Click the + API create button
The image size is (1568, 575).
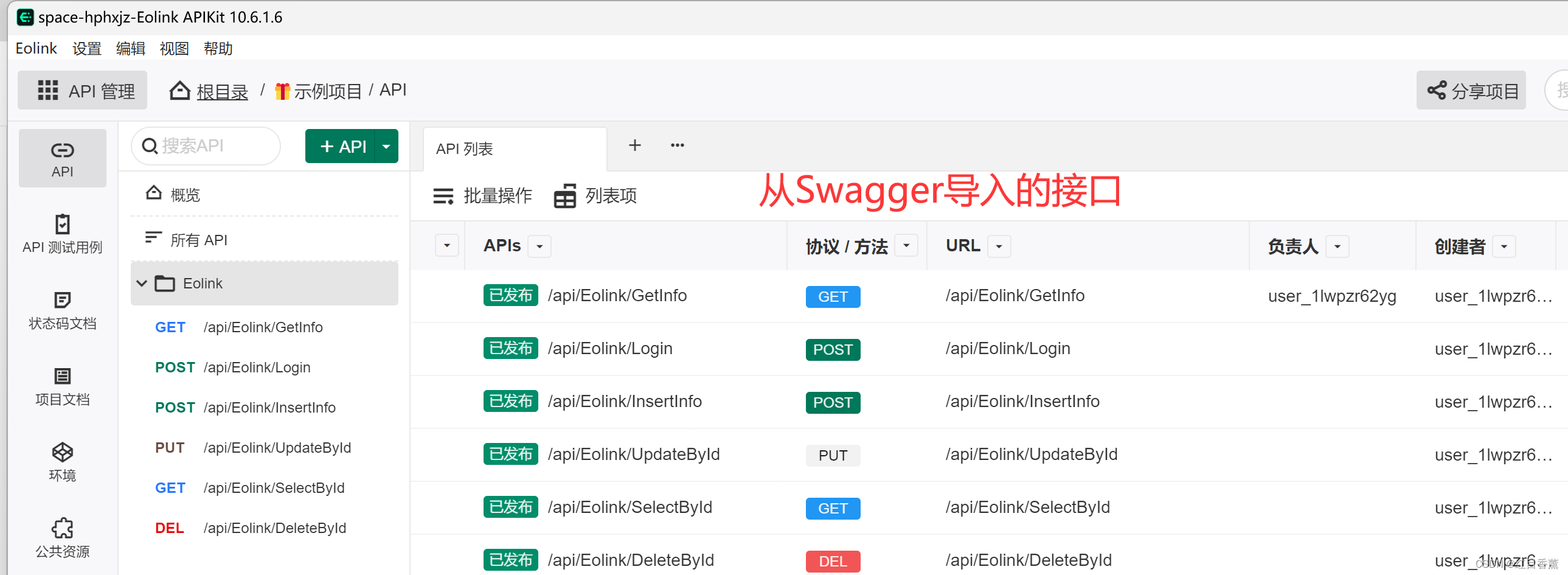coord(340,146)
